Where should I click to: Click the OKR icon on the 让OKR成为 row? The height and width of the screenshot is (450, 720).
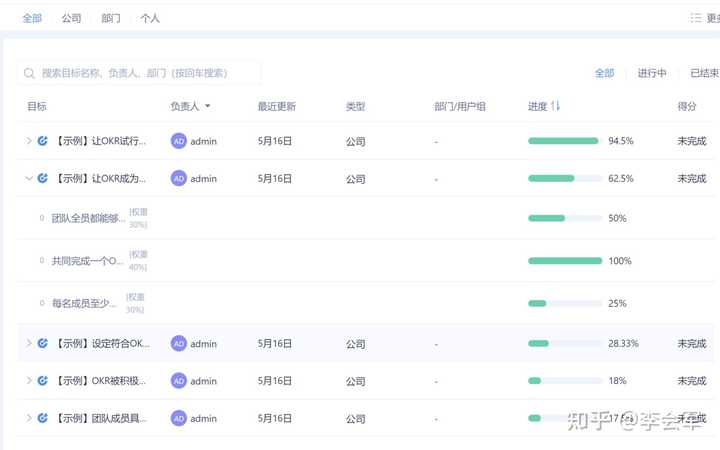pos(43,178)
